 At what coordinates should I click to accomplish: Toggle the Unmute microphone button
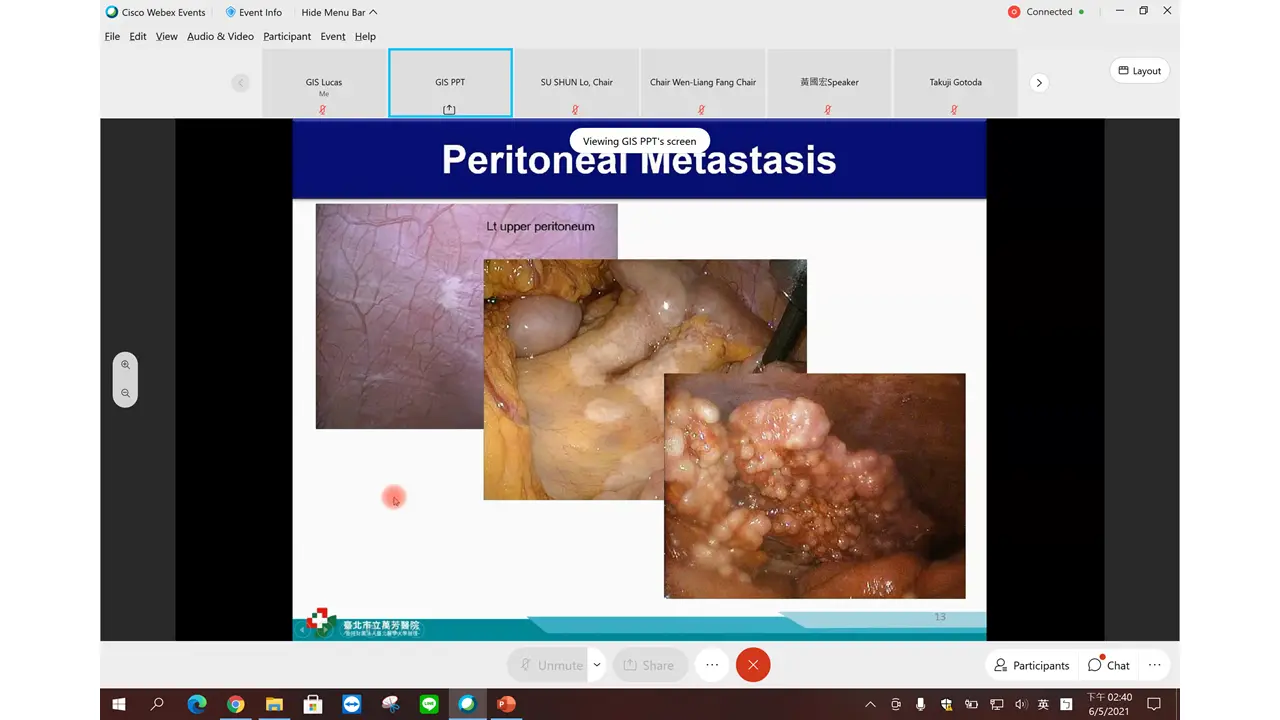(548, 665)
